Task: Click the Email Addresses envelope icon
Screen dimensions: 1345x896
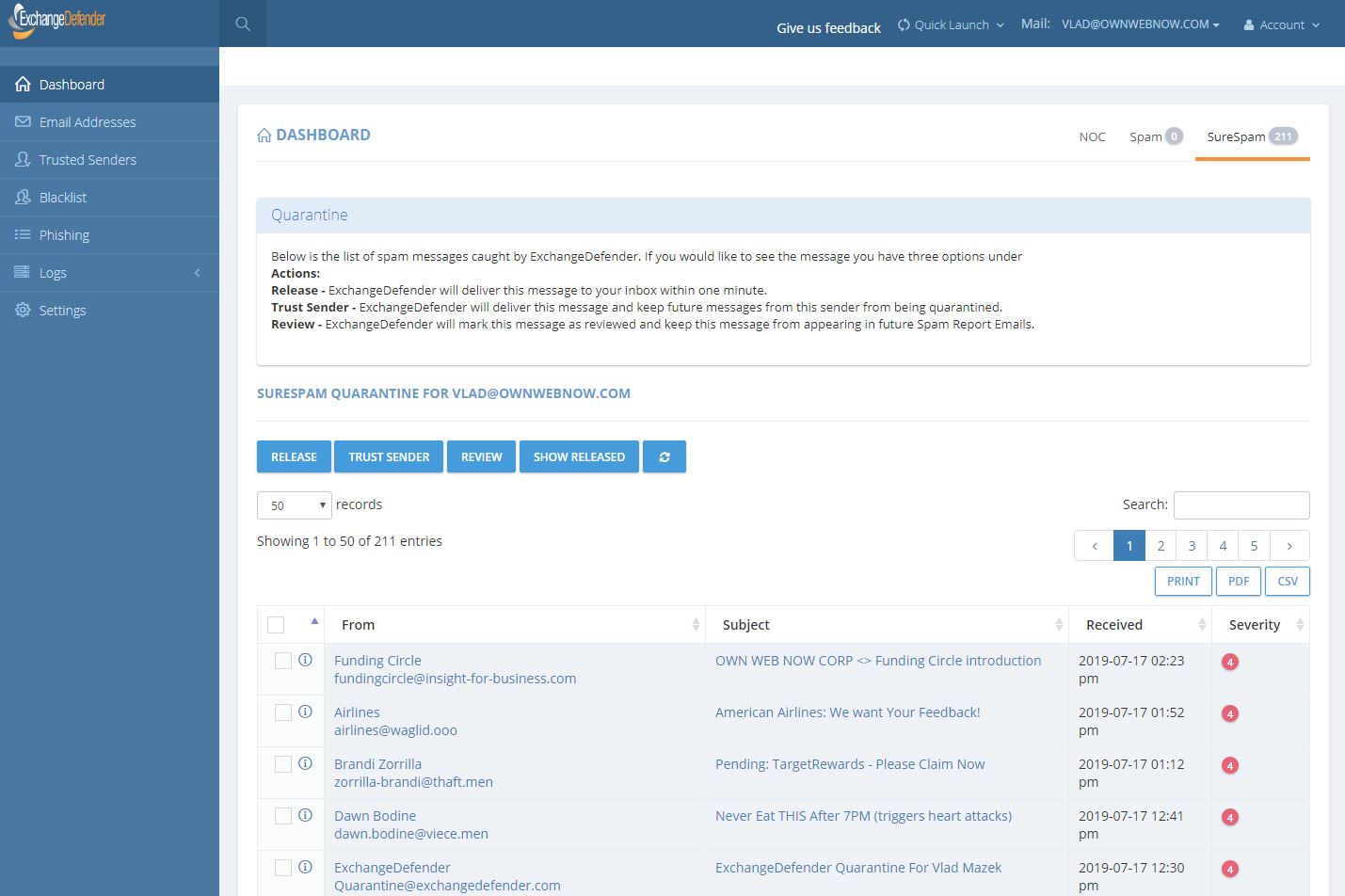Action: pyautogui.click(x=23, y=121)
